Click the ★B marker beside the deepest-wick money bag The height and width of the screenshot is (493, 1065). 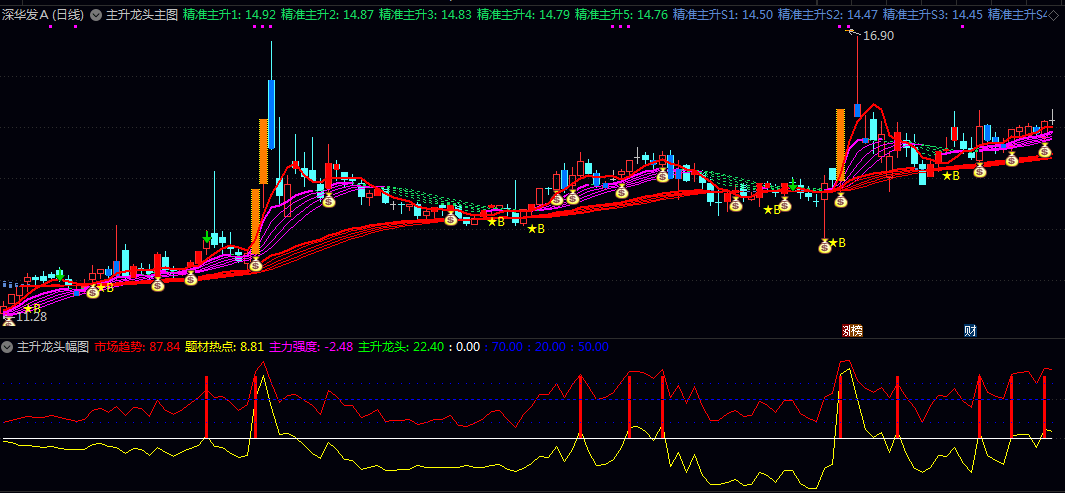pos(837,242)
